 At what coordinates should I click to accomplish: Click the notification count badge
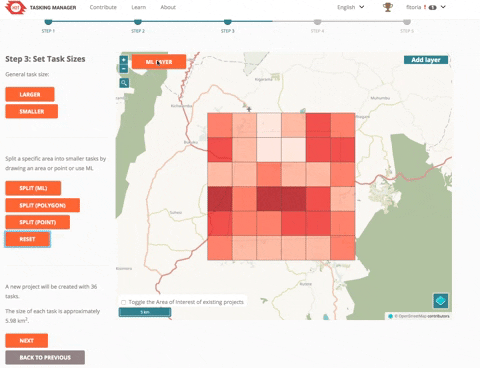pos(432,7)
